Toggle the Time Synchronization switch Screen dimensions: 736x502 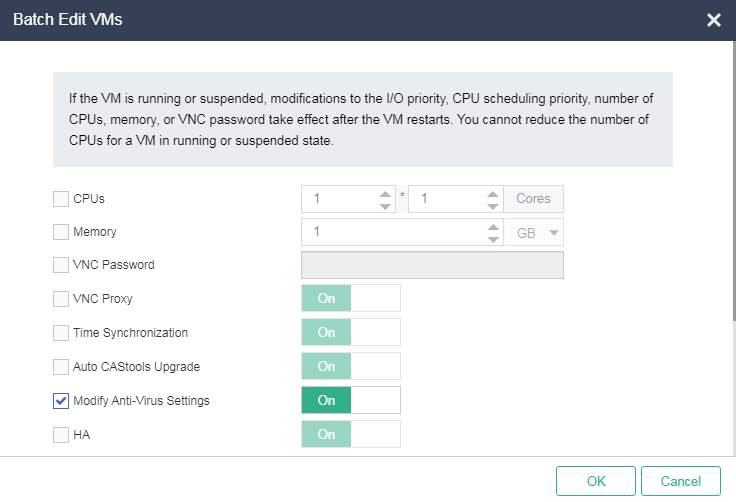(x=351, y=332)
